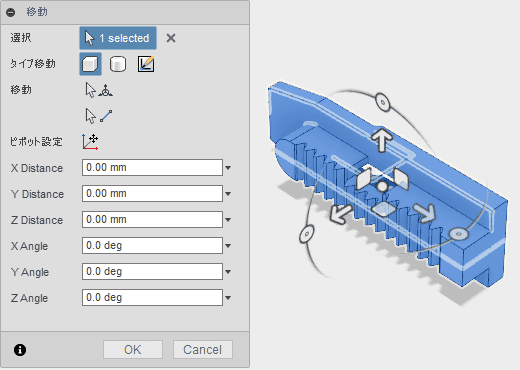520x370 pixels.
Task: Cancel the move dialog
Action: click(x=203, y=350)
